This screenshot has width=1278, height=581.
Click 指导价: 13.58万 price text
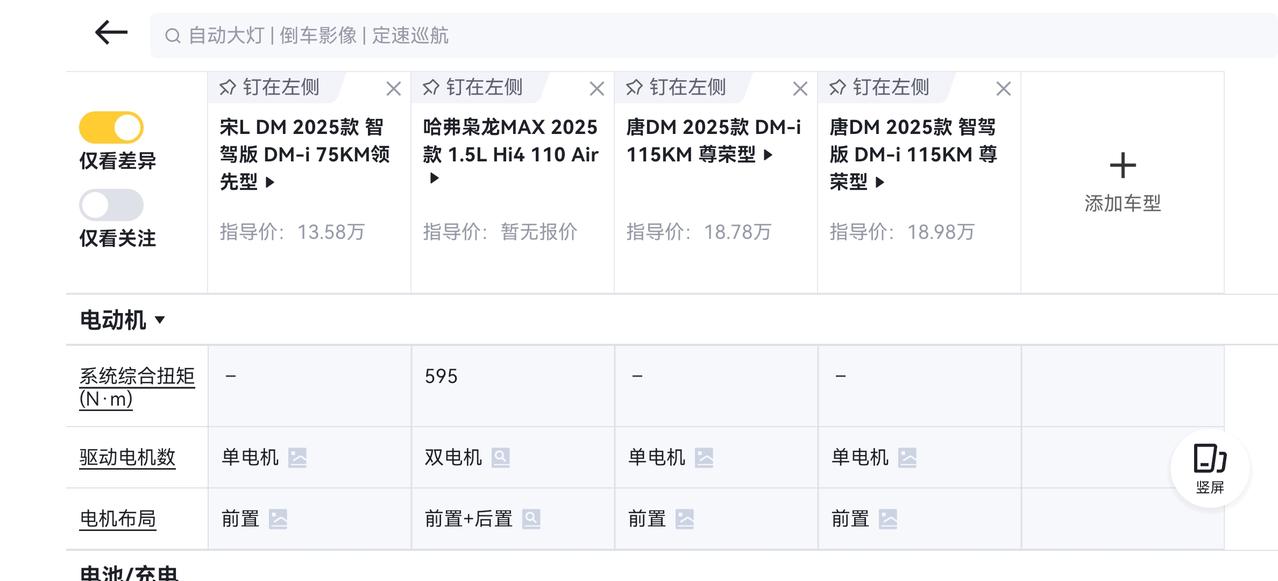pos(292,232)
